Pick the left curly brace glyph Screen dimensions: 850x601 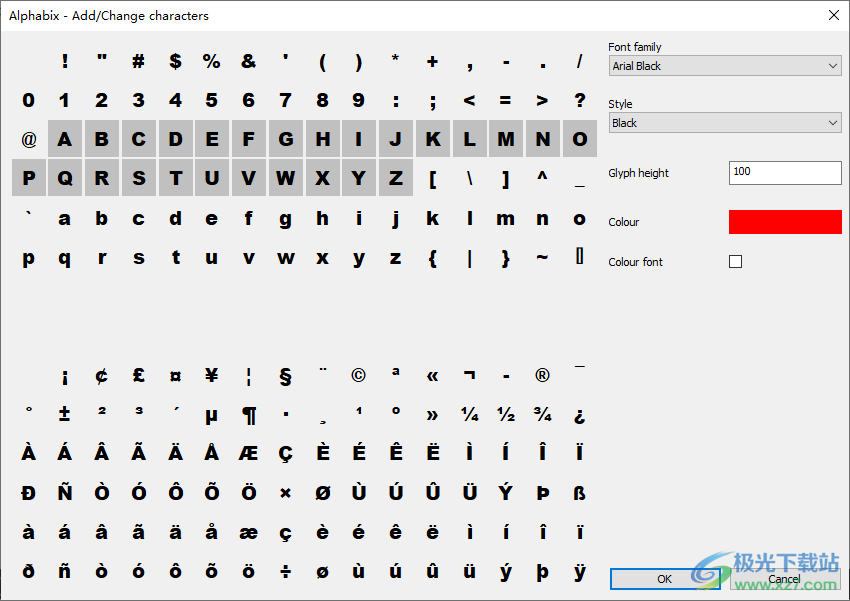[432, 258]
